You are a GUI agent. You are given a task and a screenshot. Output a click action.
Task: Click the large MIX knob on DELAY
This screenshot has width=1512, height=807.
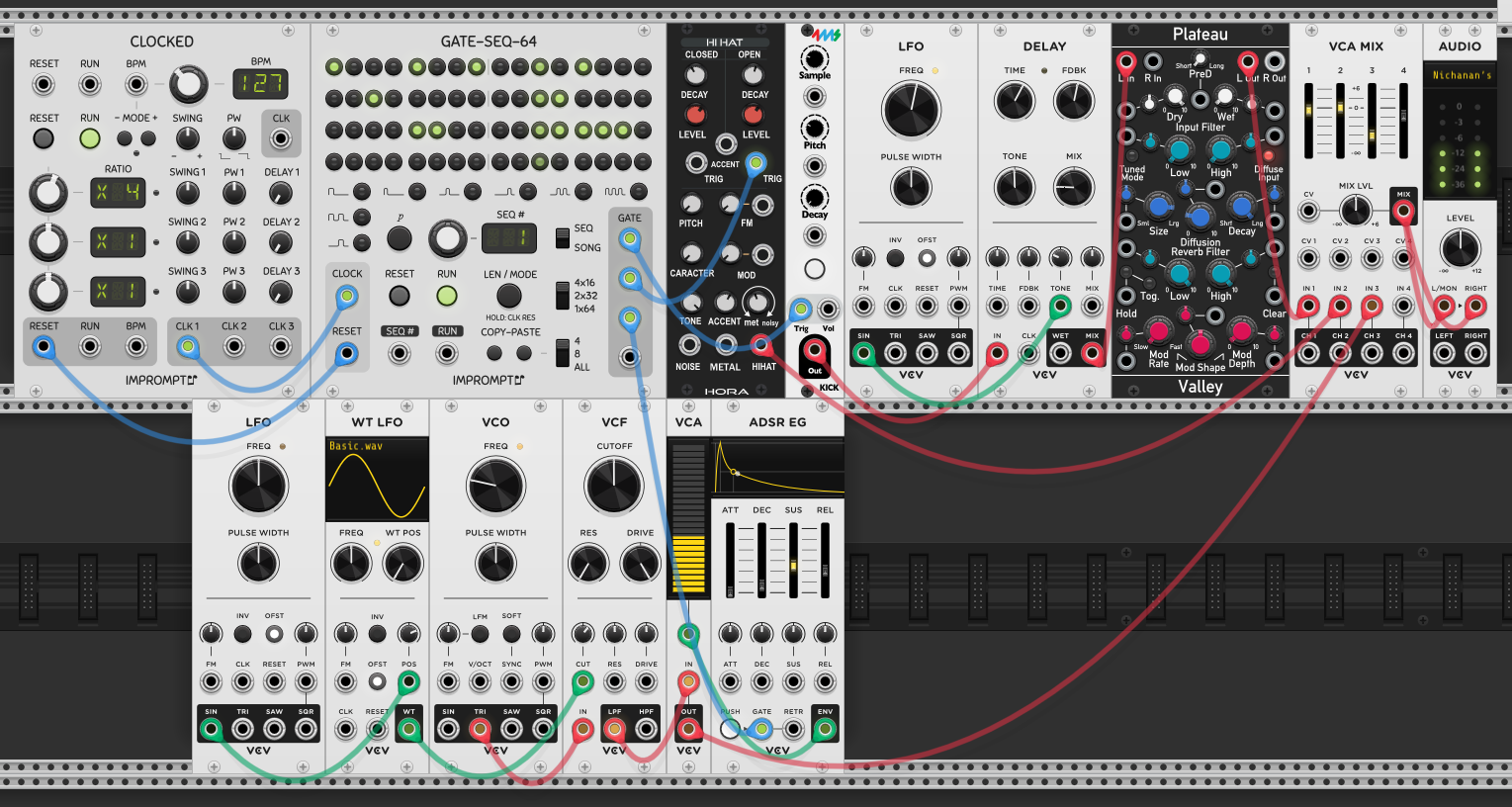coord(1074,186)
